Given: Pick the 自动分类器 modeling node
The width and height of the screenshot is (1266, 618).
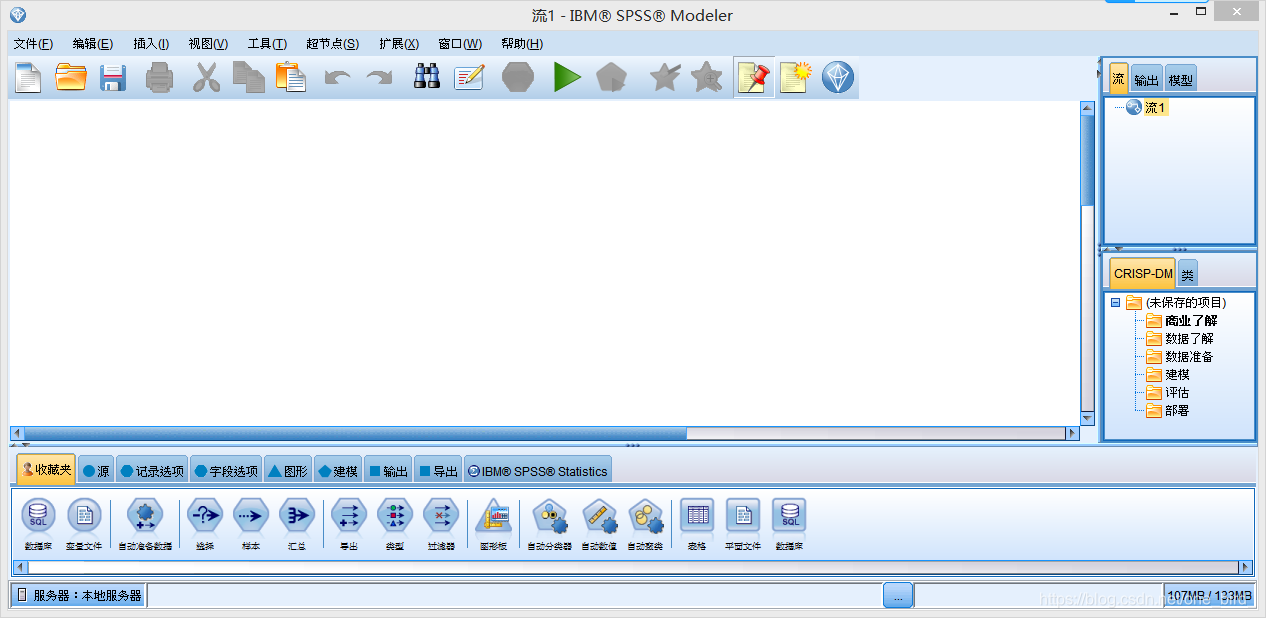Looking at the screenshot, I should pos(550,524).
